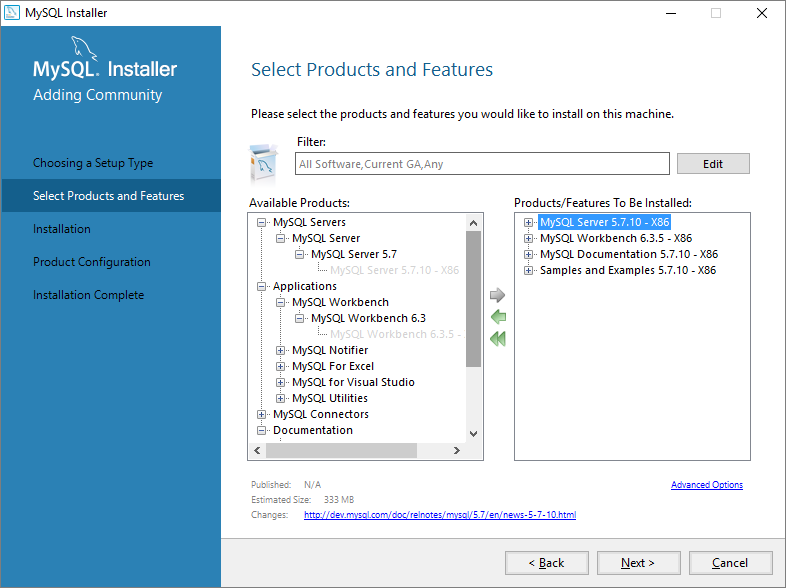Minimize the MySQL Installer window
The width and height of the screenshot is (786, 588).
pos(671,13)
